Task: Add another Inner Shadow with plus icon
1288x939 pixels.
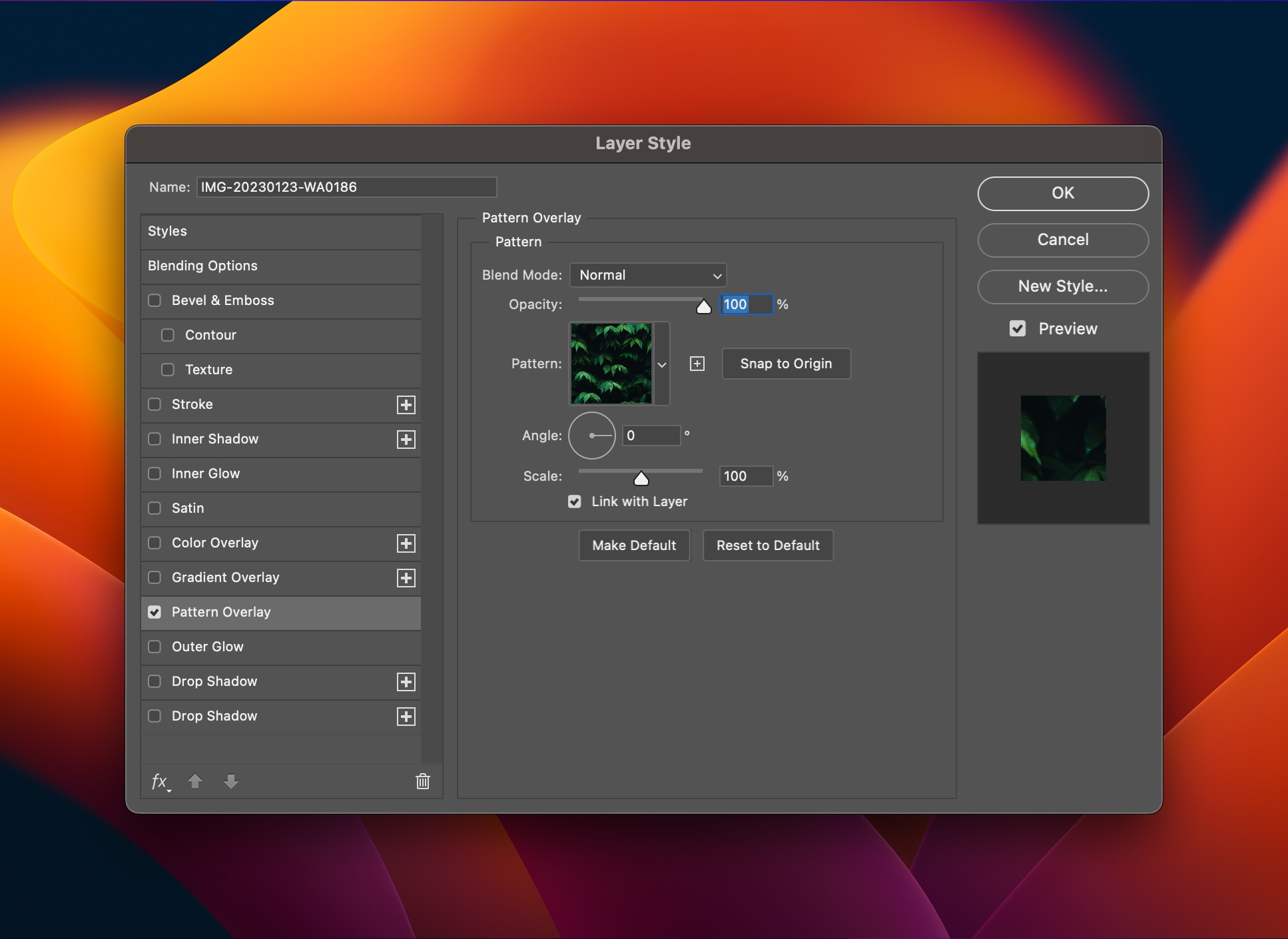Action: tap(406, 440)
